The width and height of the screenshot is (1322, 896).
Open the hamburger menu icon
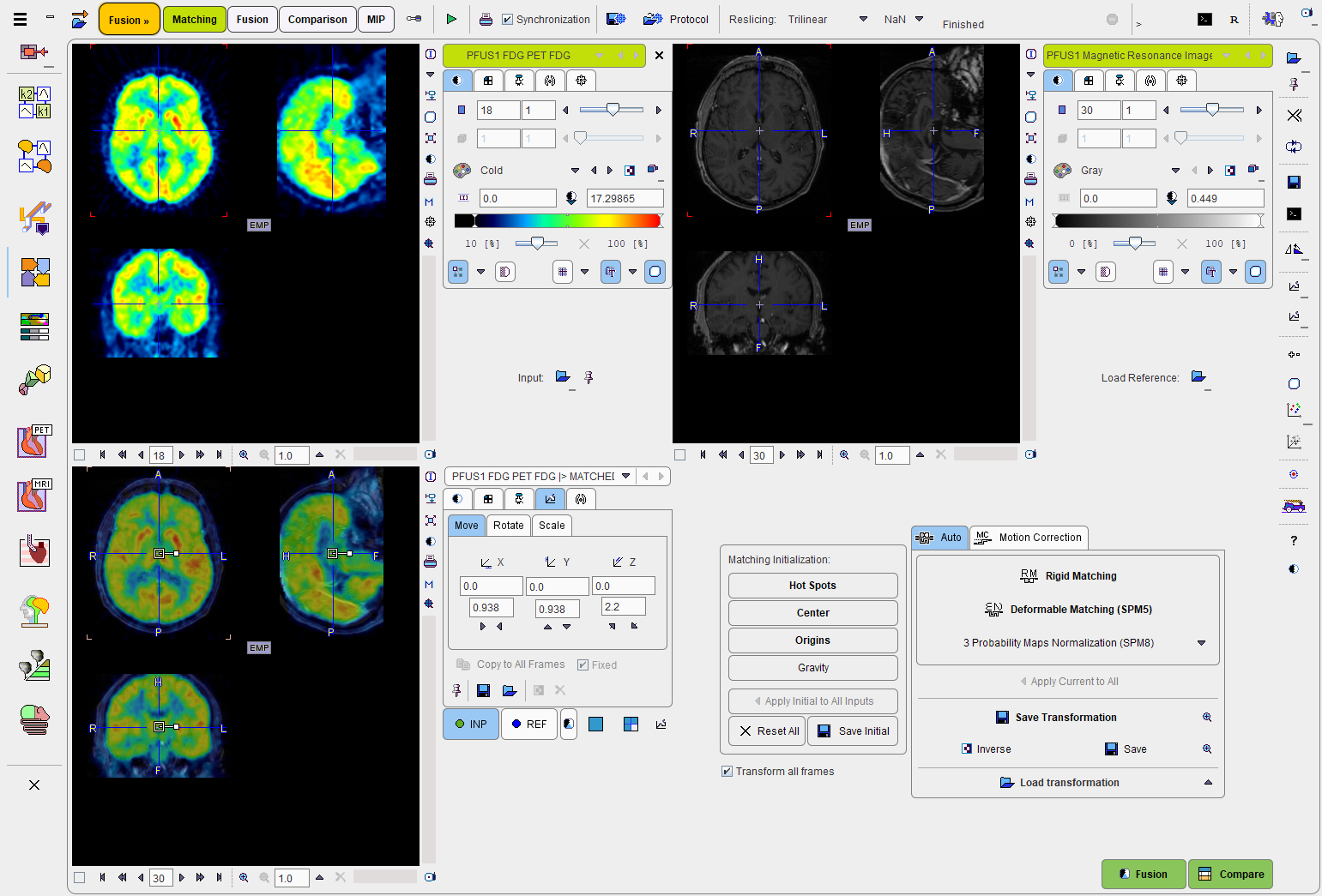pyautogui.click(x=21, y=19)
